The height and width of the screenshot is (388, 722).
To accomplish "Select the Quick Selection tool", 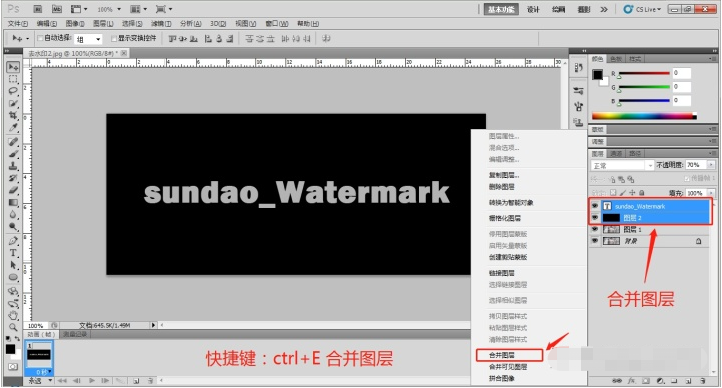I will point(13,103).
